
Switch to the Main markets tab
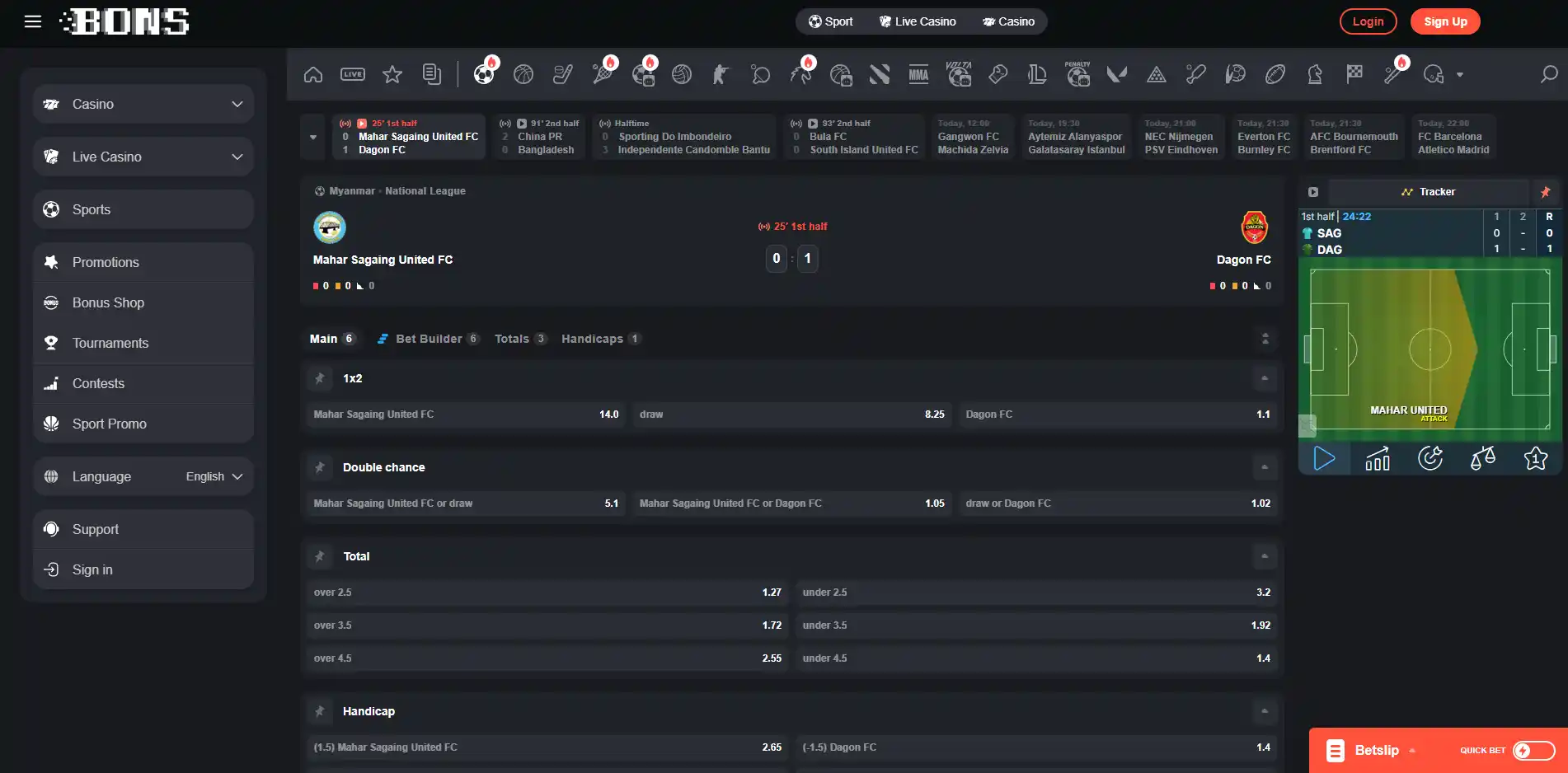tap(332, 339)
